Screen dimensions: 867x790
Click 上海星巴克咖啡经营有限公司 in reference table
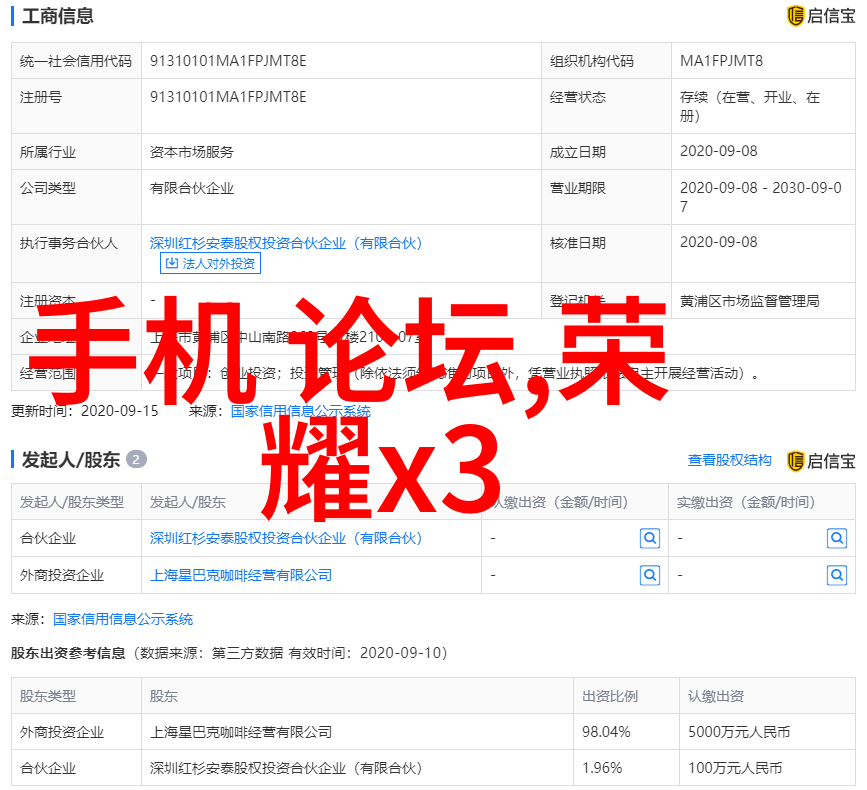coord(241,732)
